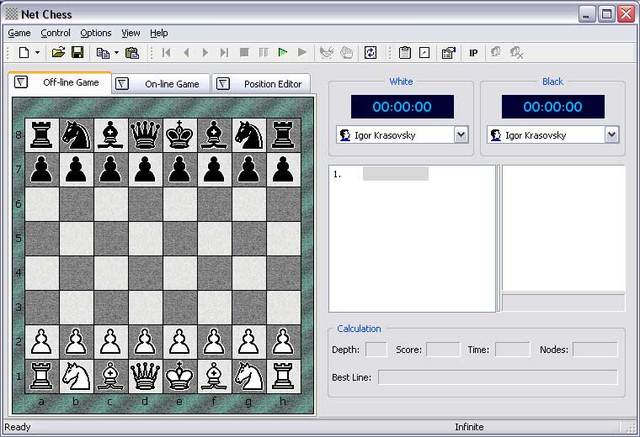This screenshot has height=437, width=640.
Task: Select the black rook on h8
Action: (x=283, y=135)
